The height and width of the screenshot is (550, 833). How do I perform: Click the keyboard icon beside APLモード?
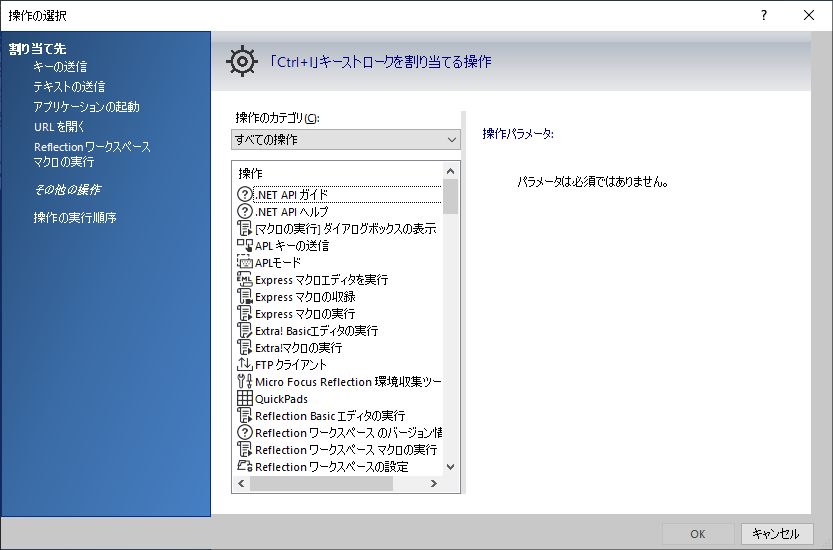(244, 263)
